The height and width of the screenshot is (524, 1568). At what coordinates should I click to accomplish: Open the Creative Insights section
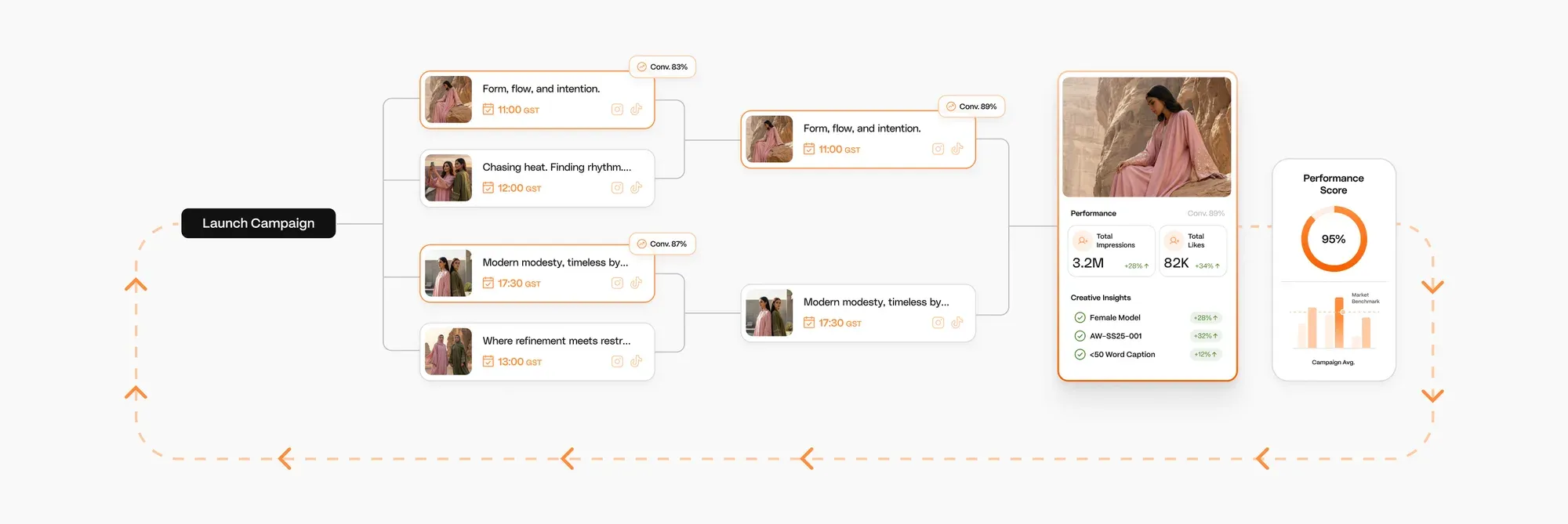1100,297
